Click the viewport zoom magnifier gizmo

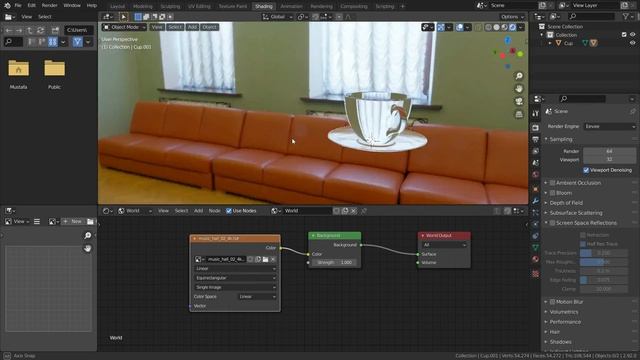coord(519,76)
